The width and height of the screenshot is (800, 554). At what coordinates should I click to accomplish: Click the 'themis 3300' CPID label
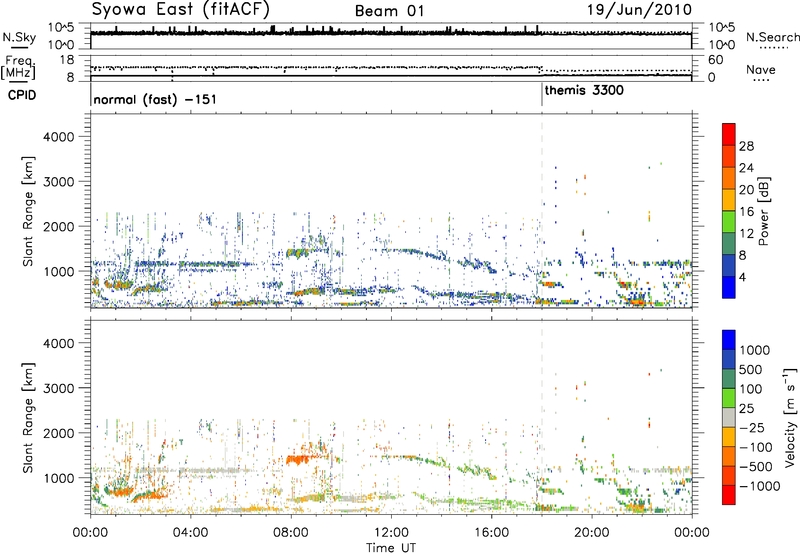[x=584, y=91]
